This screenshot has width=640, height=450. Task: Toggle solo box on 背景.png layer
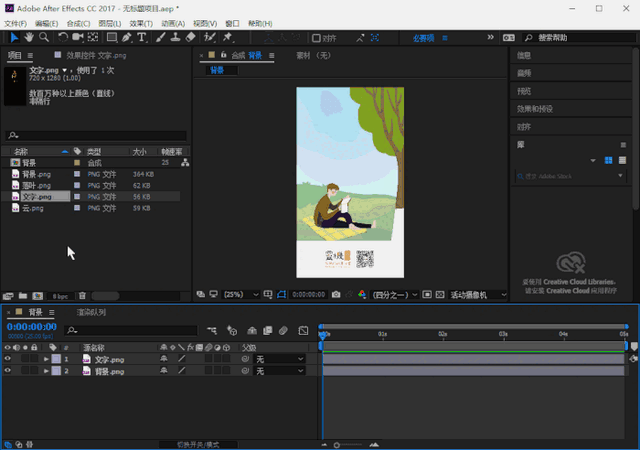point(25,370)
